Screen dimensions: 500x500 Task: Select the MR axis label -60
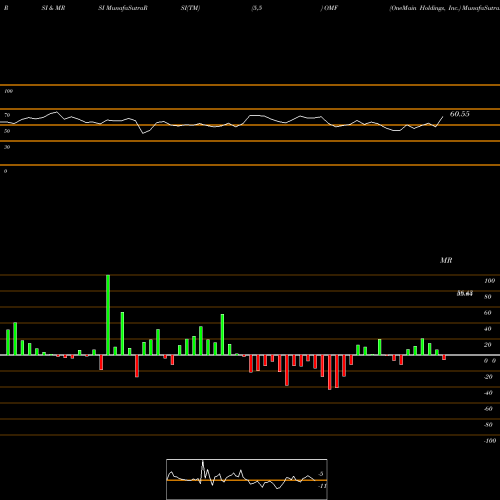point(488,409)
